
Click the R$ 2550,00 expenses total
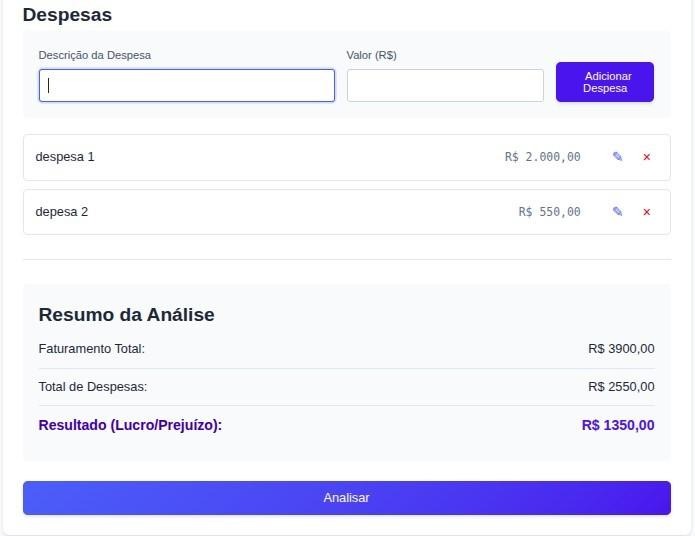pyautogui.click(x=621, y=387)
